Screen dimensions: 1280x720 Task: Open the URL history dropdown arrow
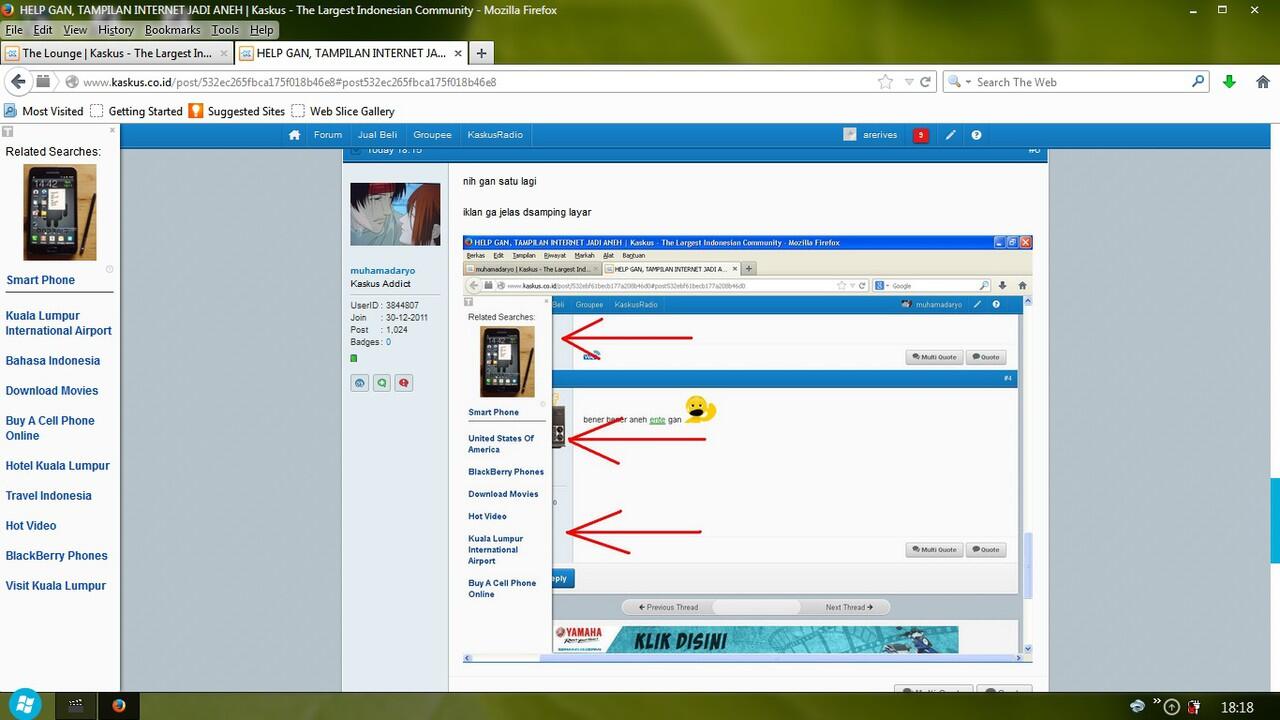[908, 82]
